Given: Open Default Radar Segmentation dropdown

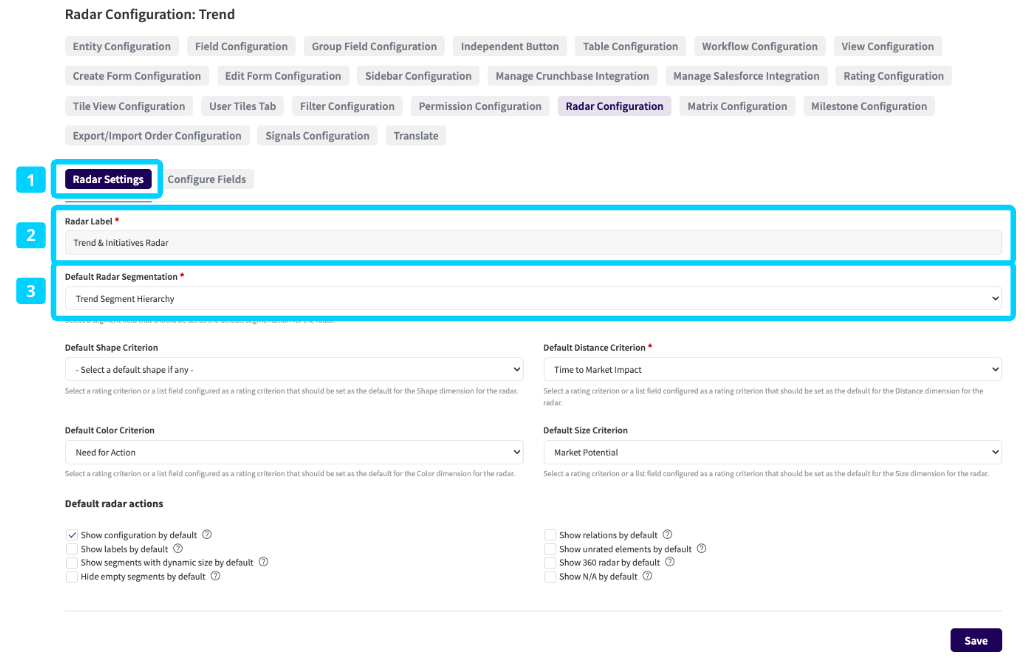Looking at the screenshot, I should 532,298.
